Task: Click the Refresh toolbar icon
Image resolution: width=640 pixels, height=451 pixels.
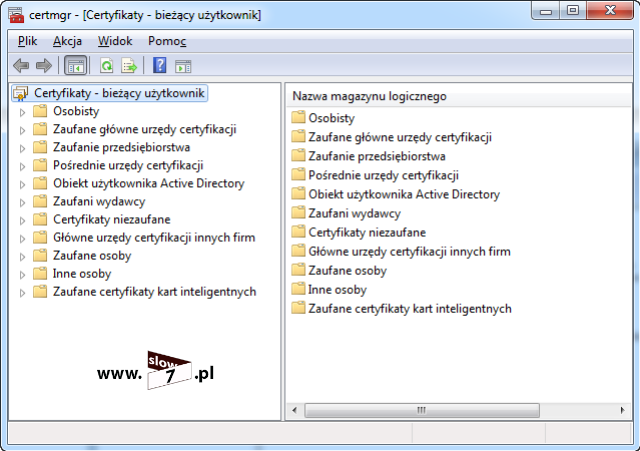Action: click(x=107, y=65)
